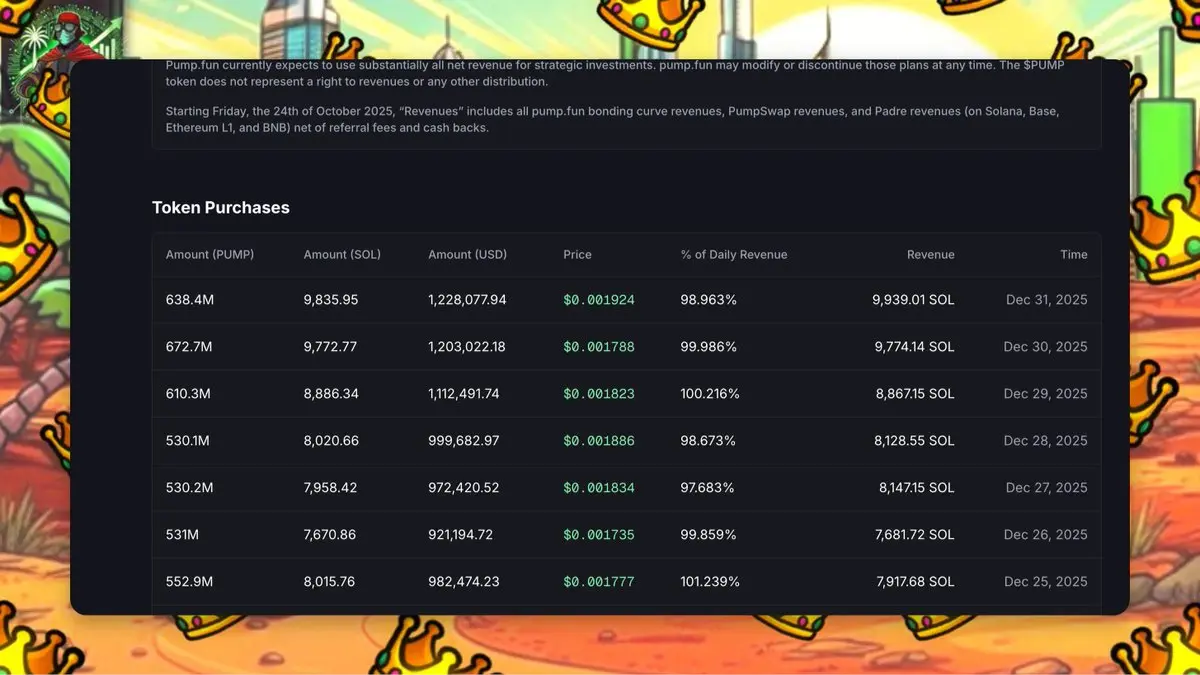Select the 9,774.14 SOL revenue cell
Screen dimensions: 1200x675
(x=914, y=347)
